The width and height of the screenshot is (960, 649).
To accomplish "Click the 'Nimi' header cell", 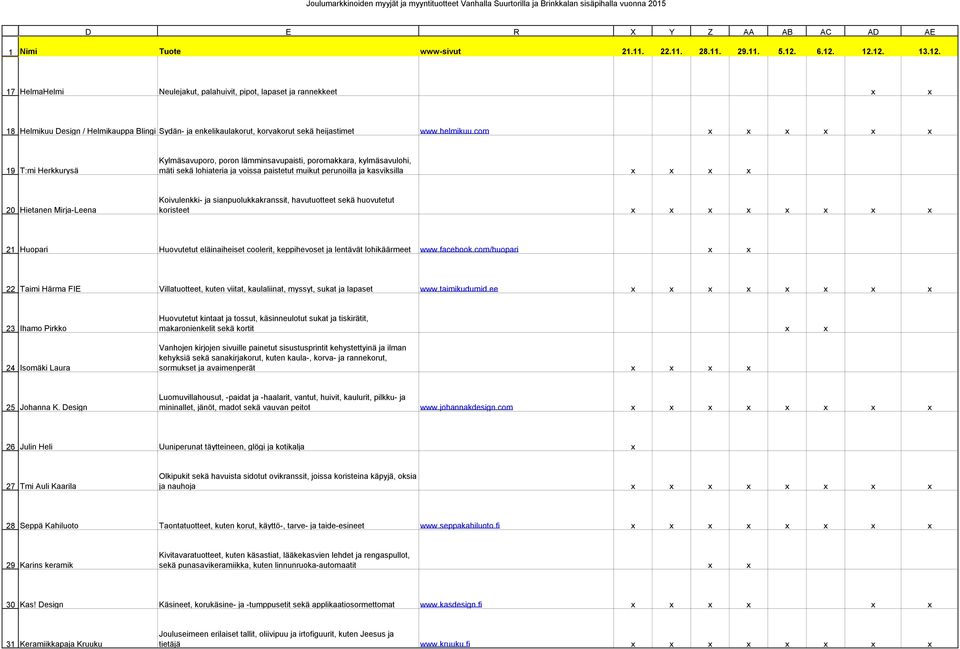I will coord(88,47).
